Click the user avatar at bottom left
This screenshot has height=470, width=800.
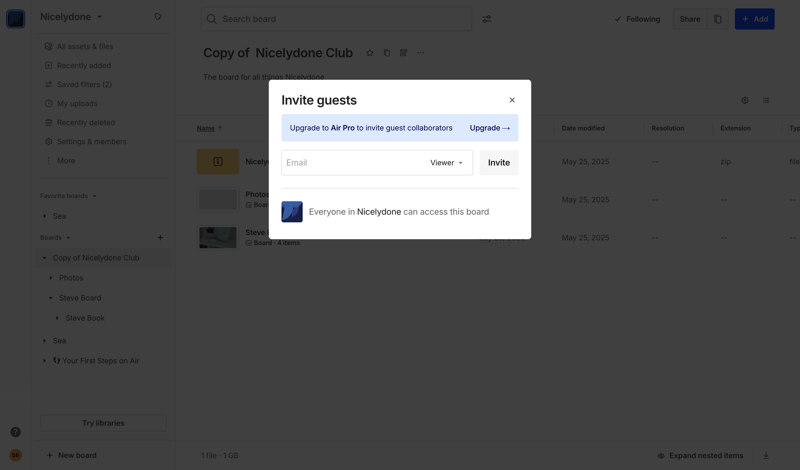tap(15, 455)
